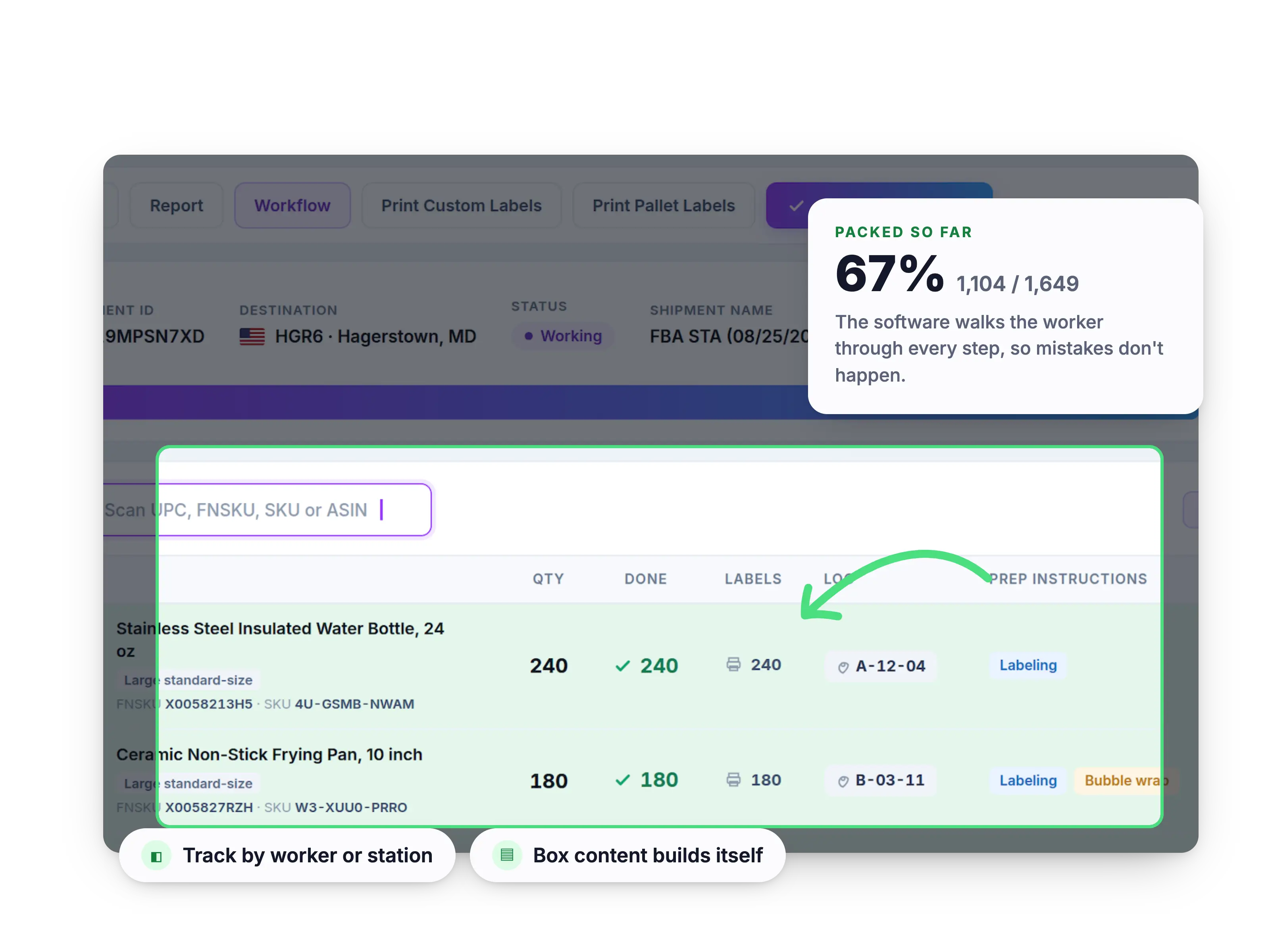1270x952 pixels.
Task: Click location pin icon in B-03-11 tag
Action: 843,781
